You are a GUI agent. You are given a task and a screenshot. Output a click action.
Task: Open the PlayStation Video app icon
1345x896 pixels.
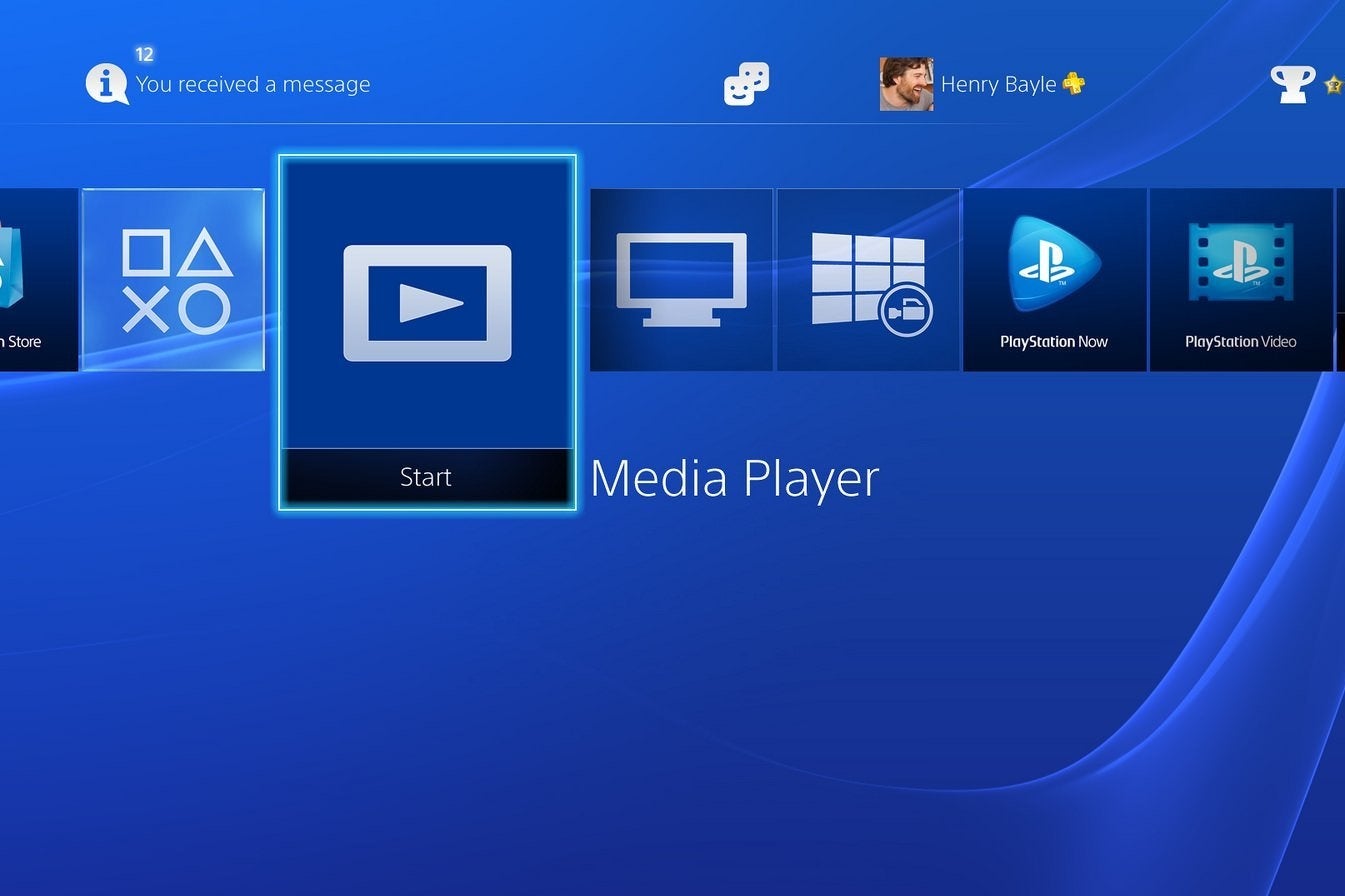1242,278
